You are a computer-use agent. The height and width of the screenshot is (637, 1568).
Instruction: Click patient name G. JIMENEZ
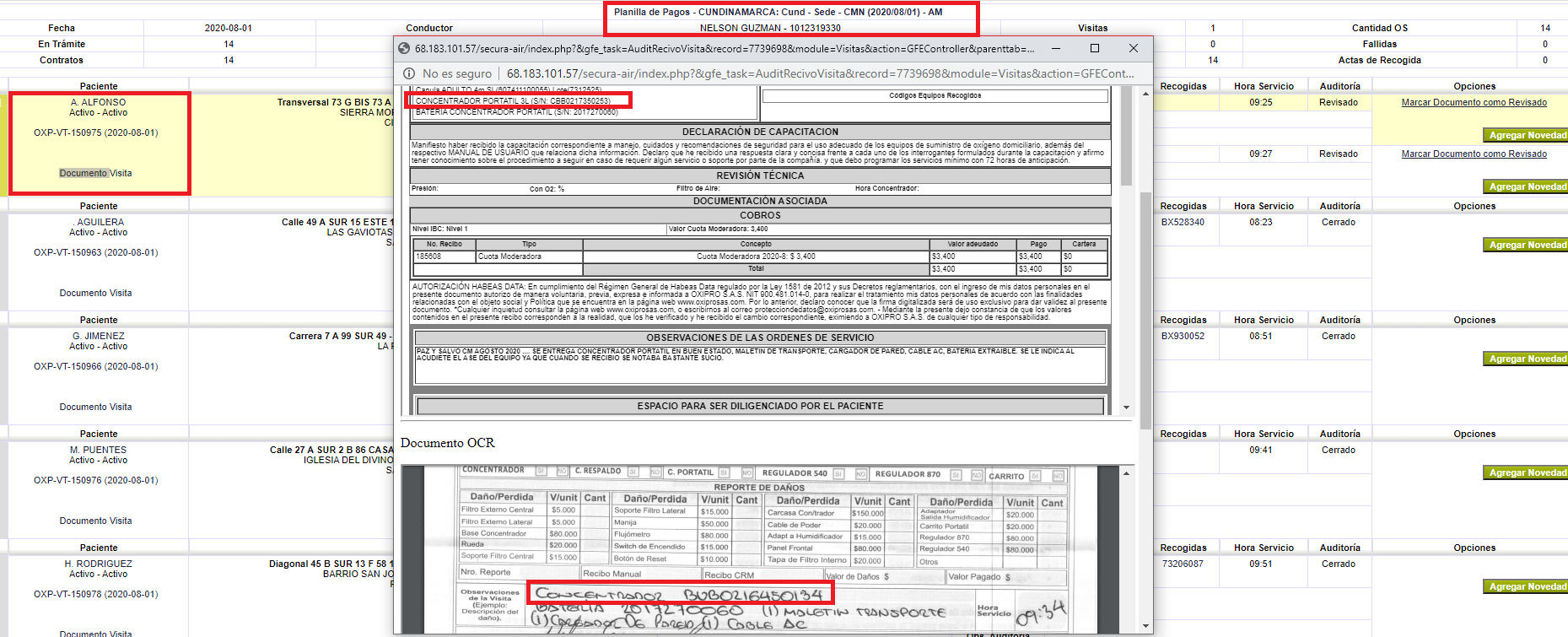[x=98, y=336]
